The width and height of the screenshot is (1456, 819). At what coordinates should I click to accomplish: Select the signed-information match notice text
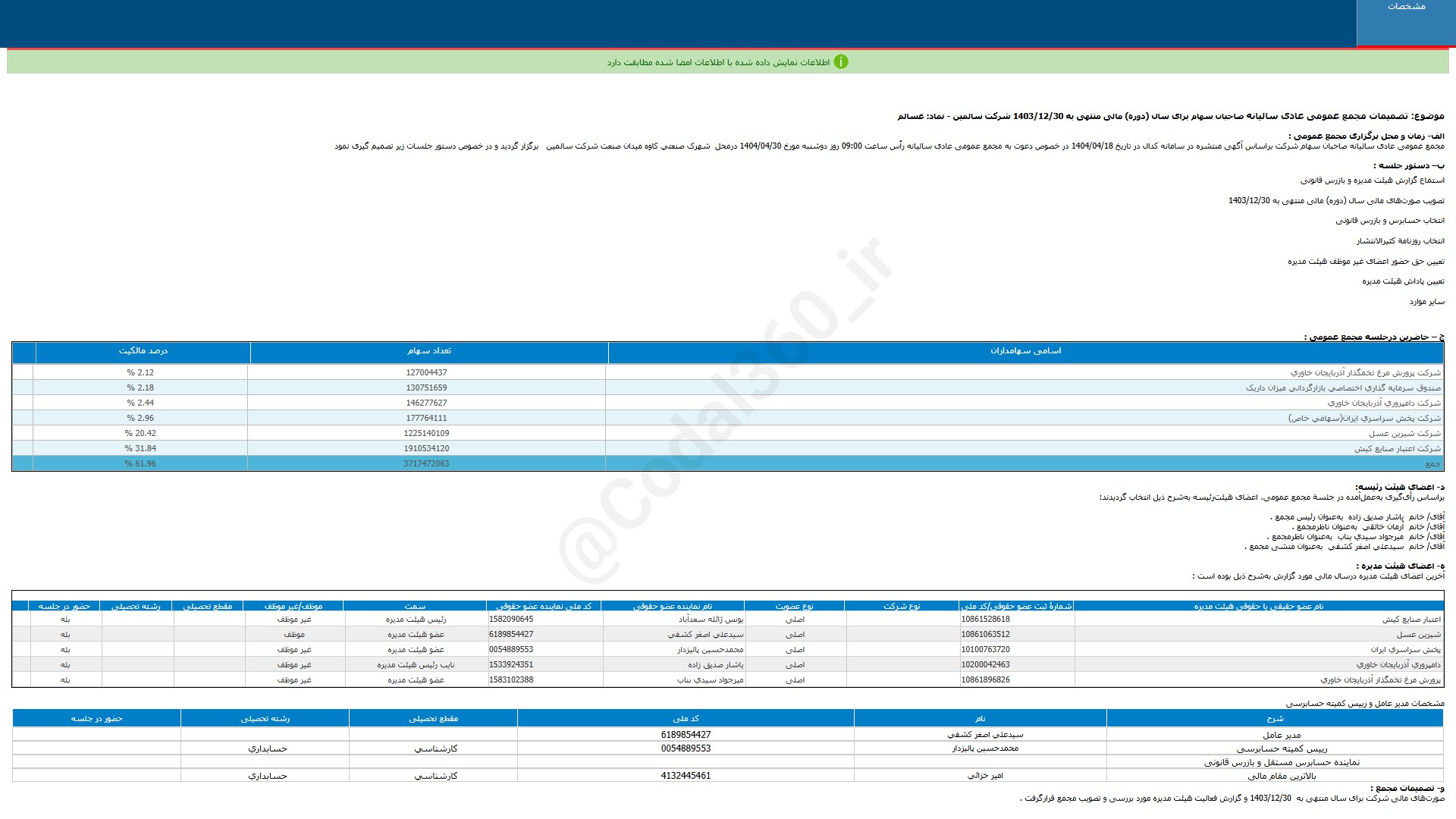pos(718,62)
